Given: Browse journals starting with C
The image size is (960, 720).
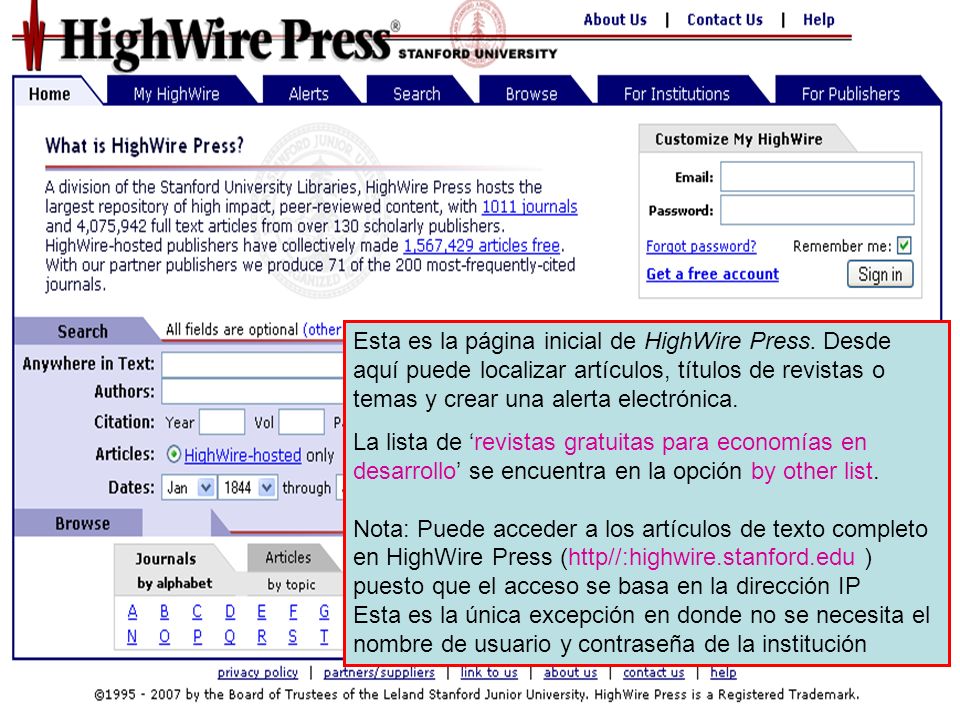Looking at the screenshot, I should [x=197, y=611].
